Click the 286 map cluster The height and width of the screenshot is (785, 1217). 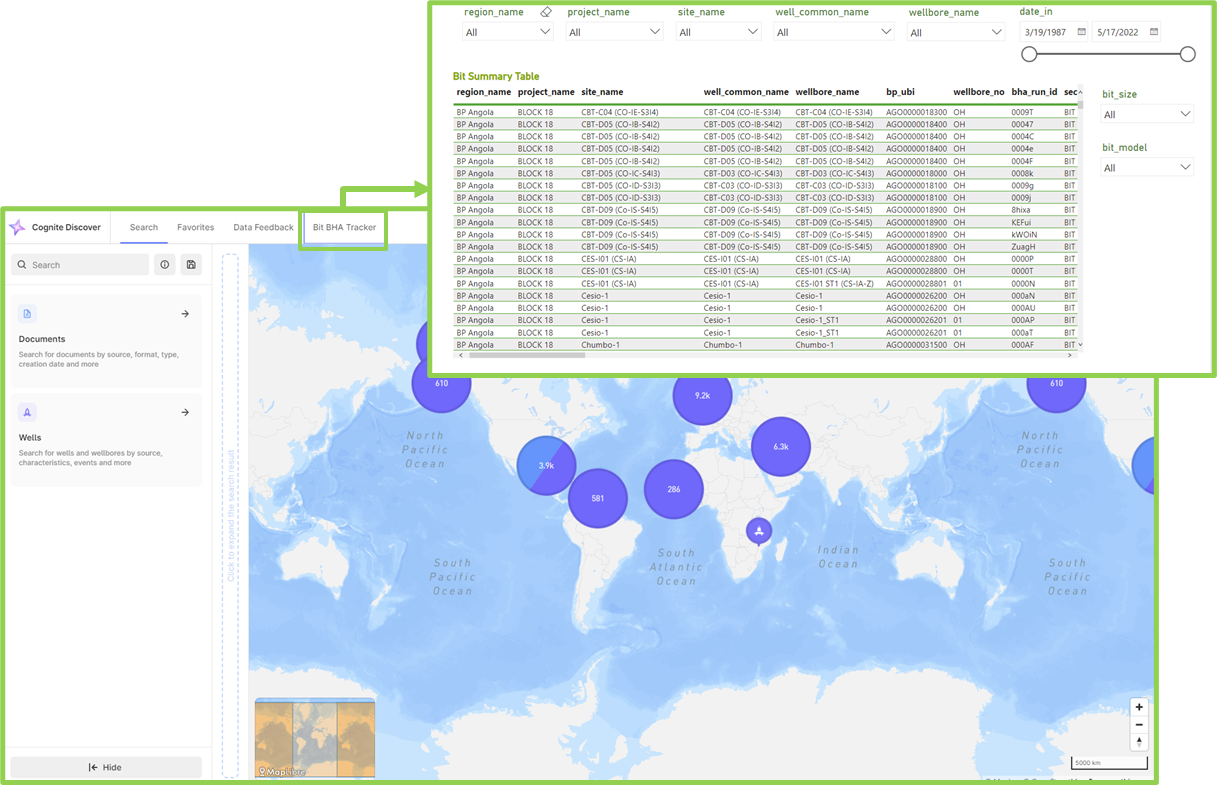tap(673, 489)
